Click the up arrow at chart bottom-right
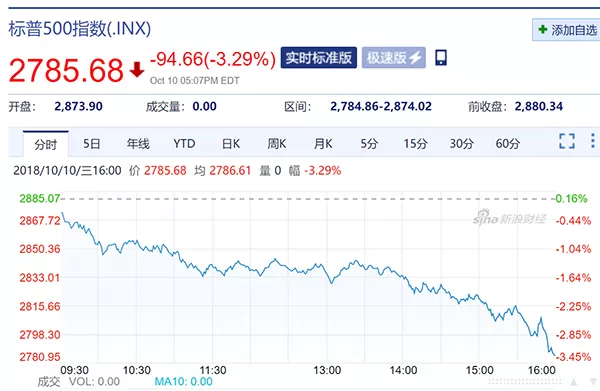This screenshot has width=600, height=391. click(x=574, y=382)
